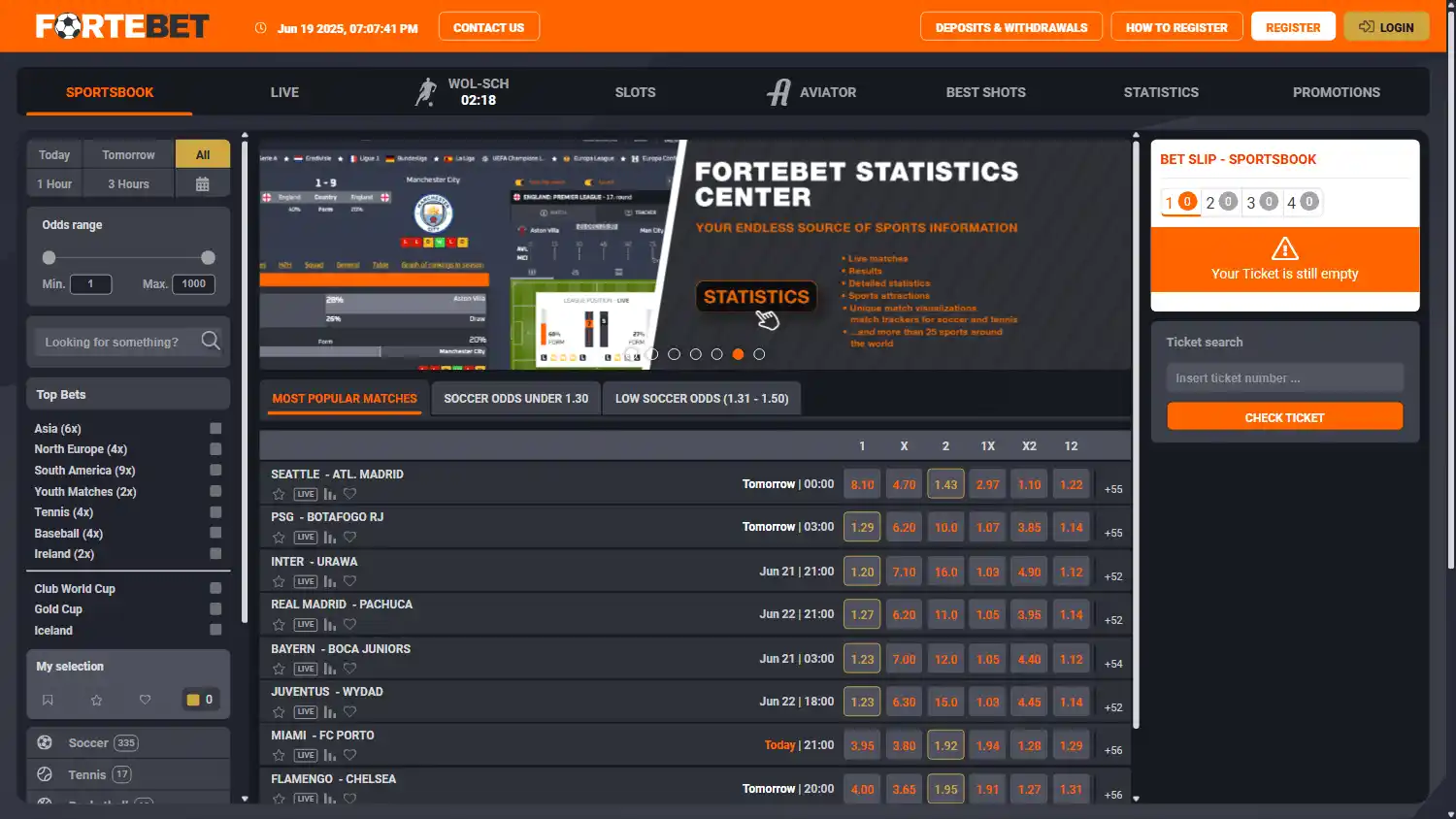Tick the Club World Cup checkbox
Screen dimensions: 1456x819
click(x=215, y=588)
